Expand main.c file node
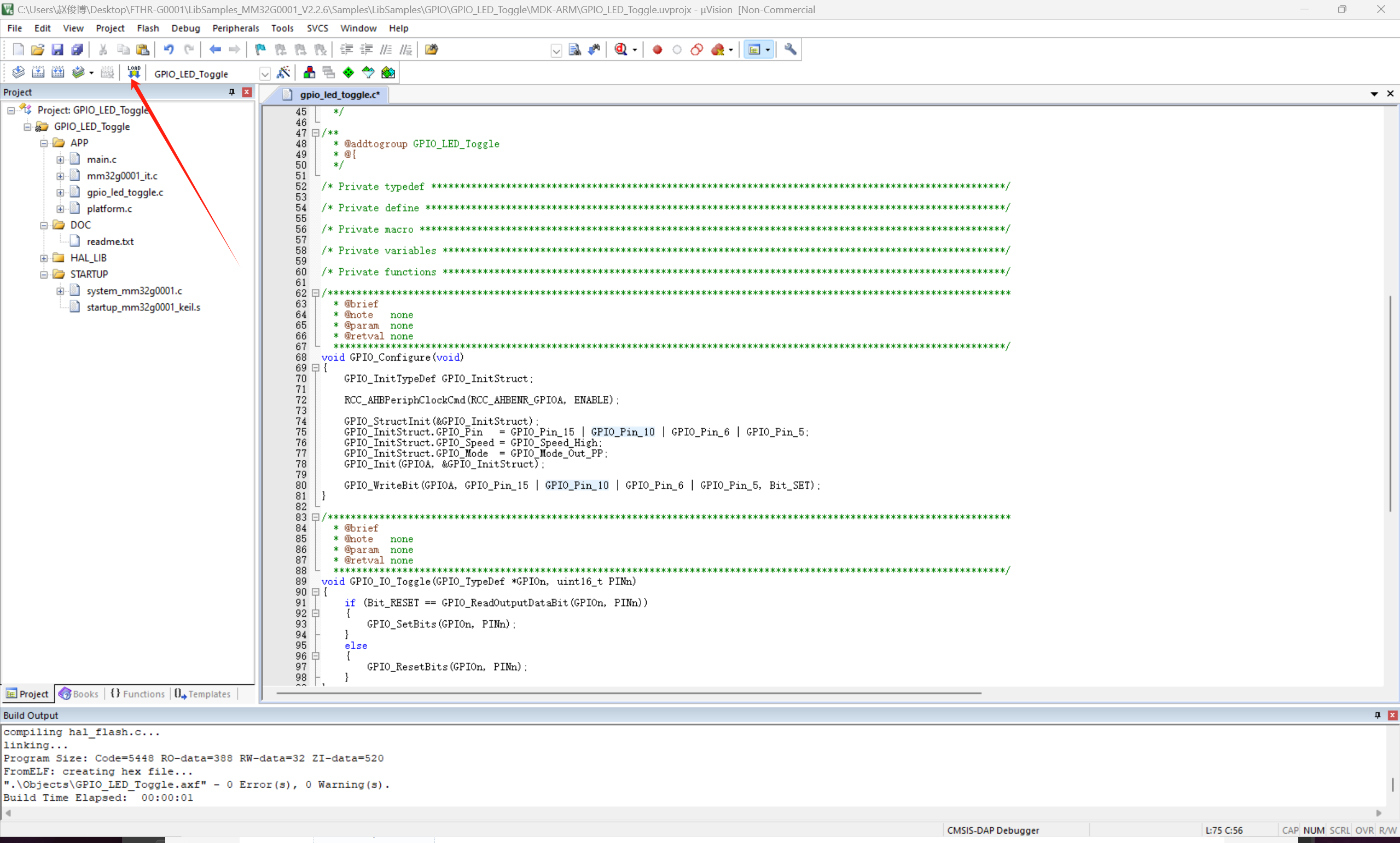The height and width of the screenshot is (843, 1400). tap(60, 160)
